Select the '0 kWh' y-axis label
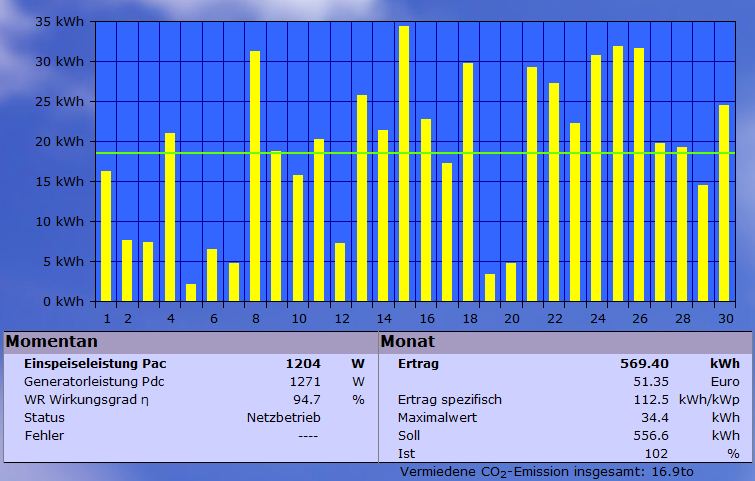This screenshot has height=481, width=755. (63, 301)
